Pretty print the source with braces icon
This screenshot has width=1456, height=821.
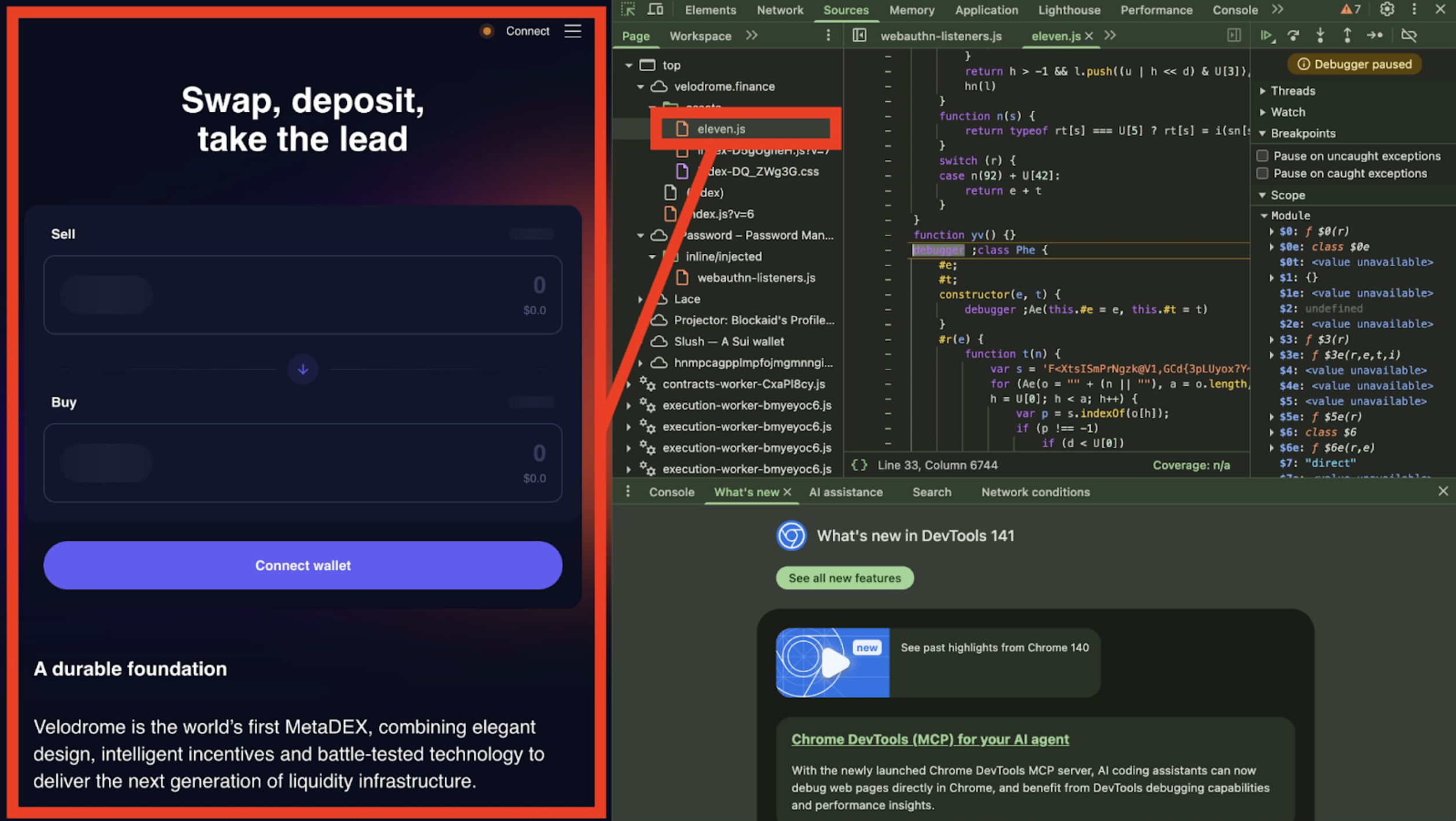[859, 465]
